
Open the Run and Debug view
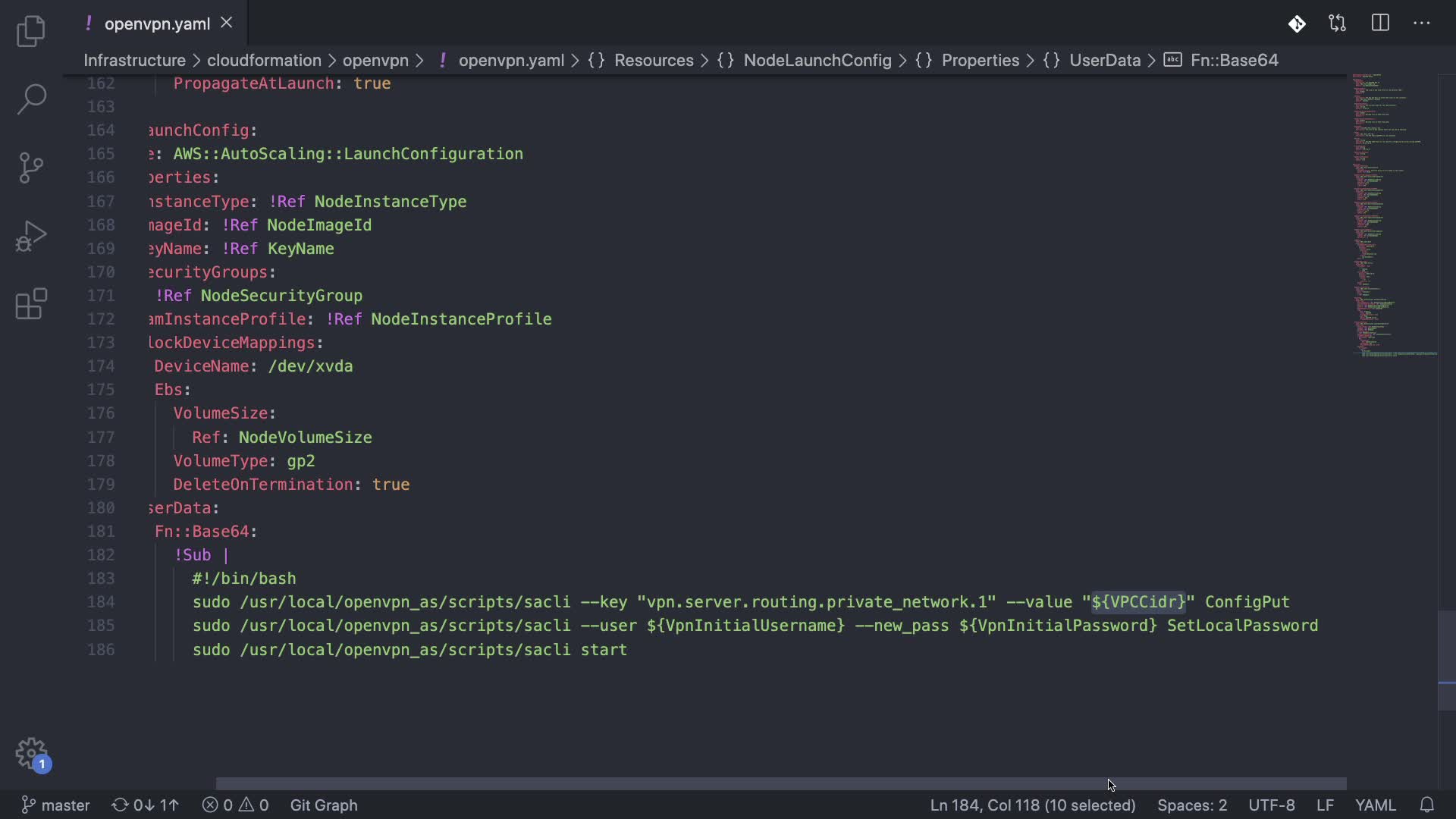31,236
